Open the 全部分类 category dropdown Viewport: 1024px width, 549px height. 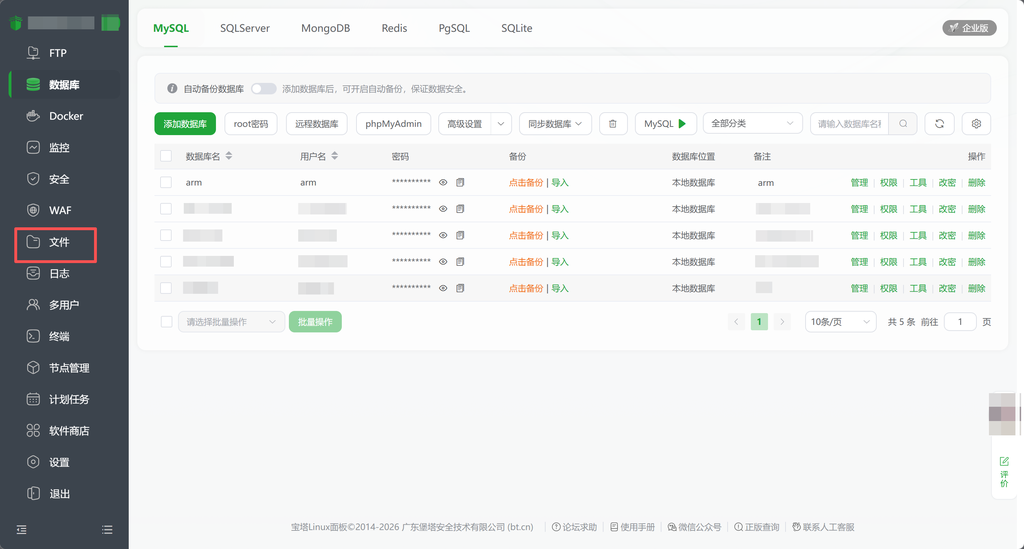752,123
